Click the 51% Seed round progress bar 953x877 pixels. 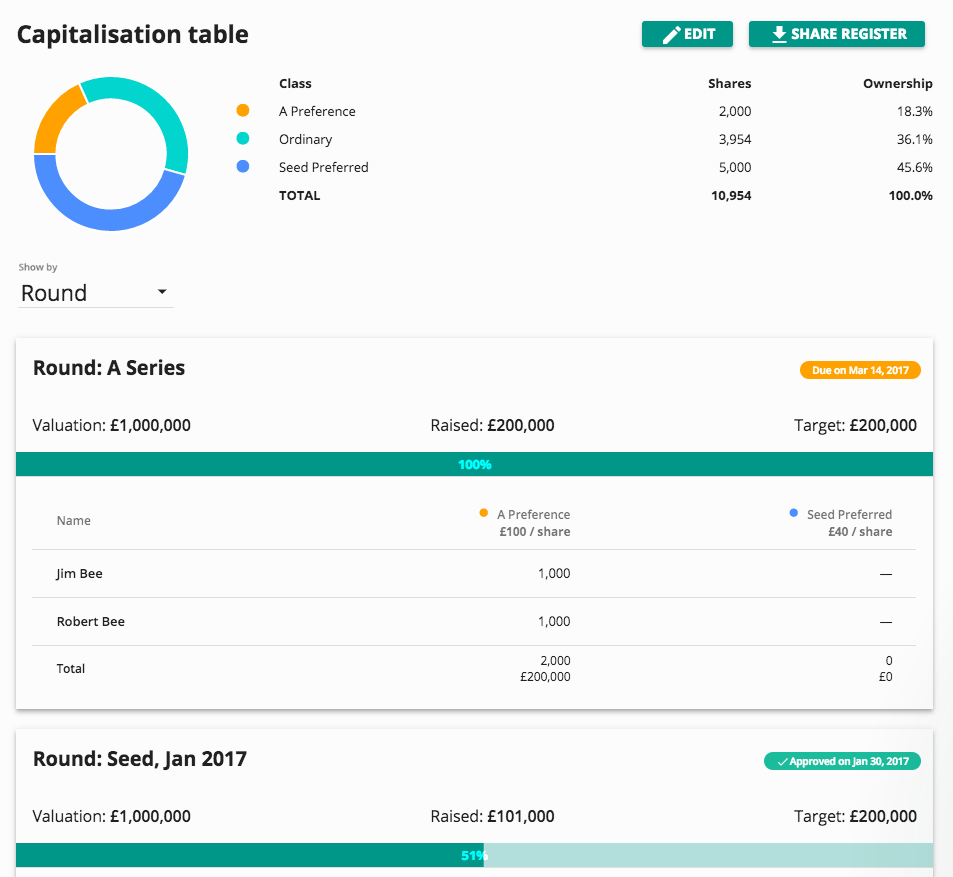coord(474,855)
